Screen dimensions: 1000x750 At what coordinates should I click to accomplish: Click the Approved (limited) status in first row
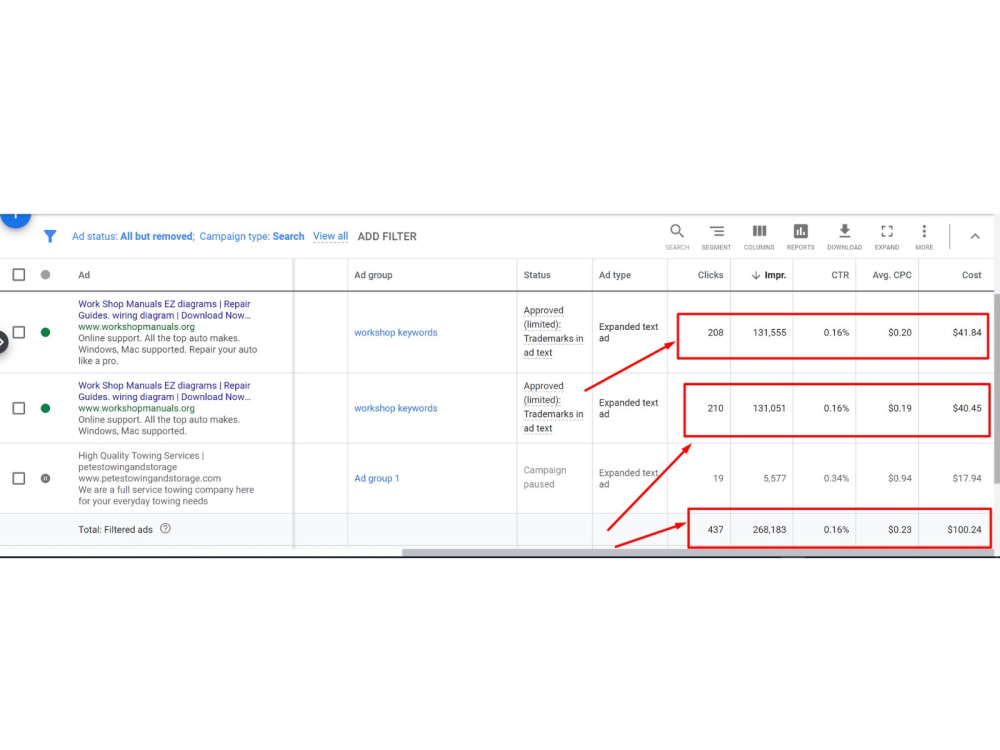coord(553,331)
